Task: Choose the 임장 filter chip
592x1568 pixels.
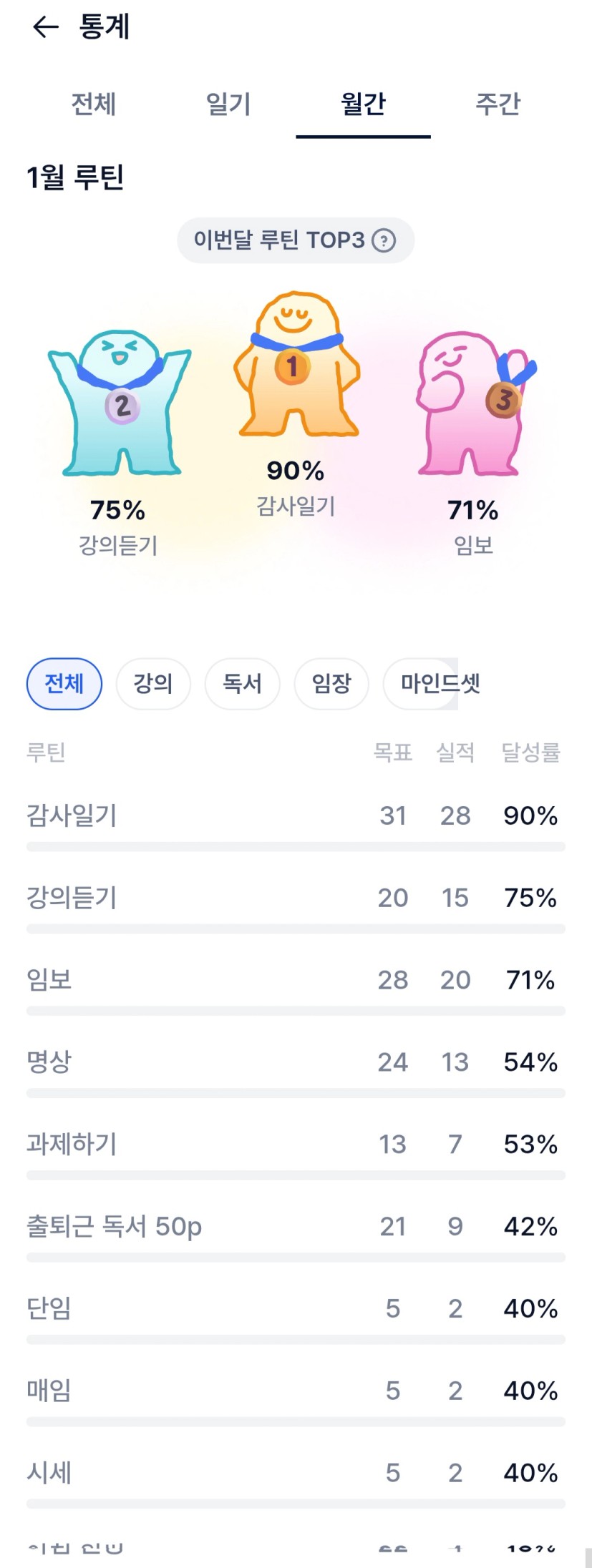Action: click(x=331, y=684)
